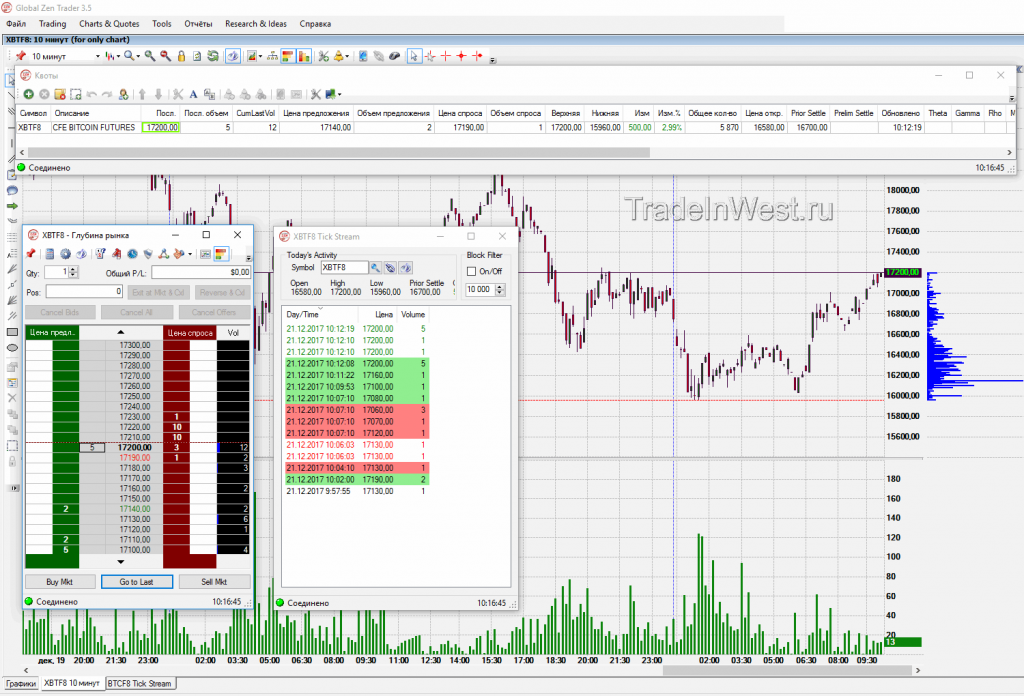This screenshot has width=1024, height=696.
Task: Switch to the BTCF8 Tick Stream tab
Action: tap(139, 683)
